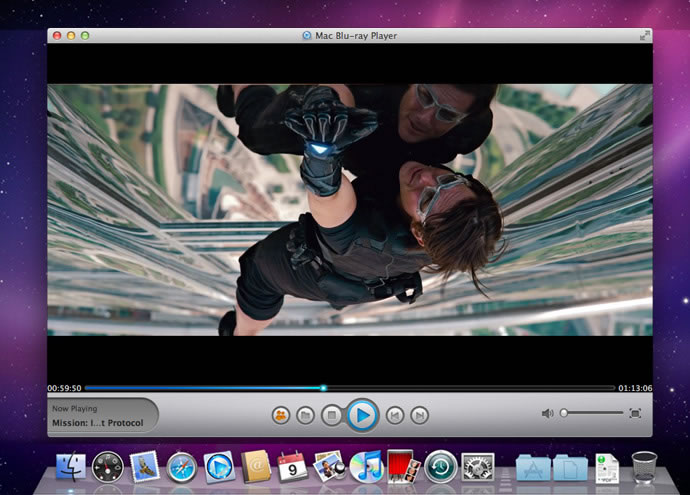
Task: Mute audio with the speaker icon
Action: click(x=547, y=413)
